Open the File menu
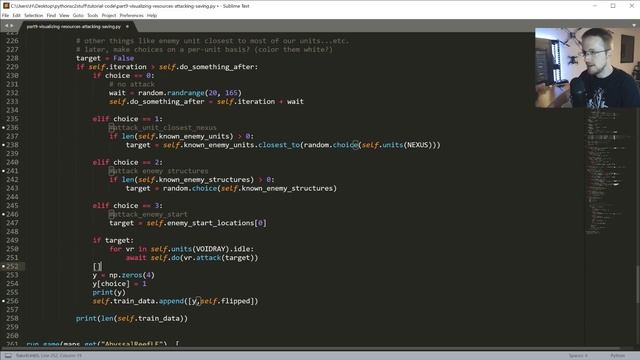The width and height of the screenshot is (640, 360). (x=5, y=16)
